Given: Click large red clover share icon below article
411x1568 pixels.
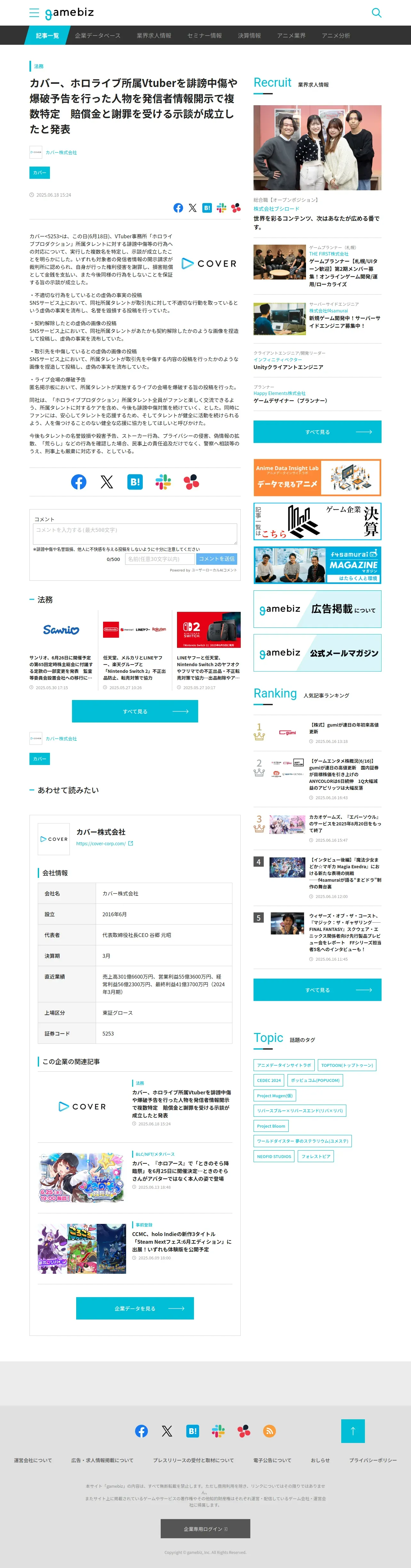Looking at the screenshot, I should coord(191,482).
